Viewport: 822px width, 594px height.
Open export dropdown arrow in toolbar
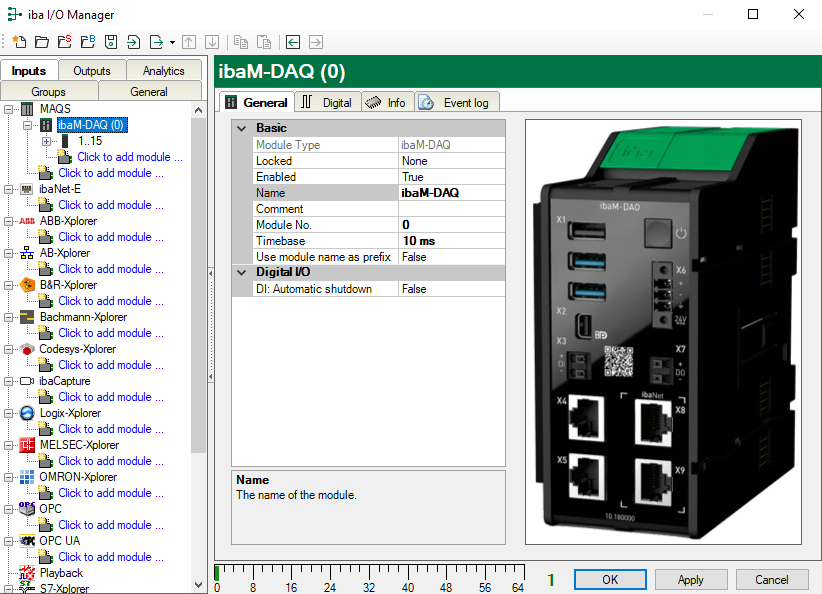(x=172, y=42)
